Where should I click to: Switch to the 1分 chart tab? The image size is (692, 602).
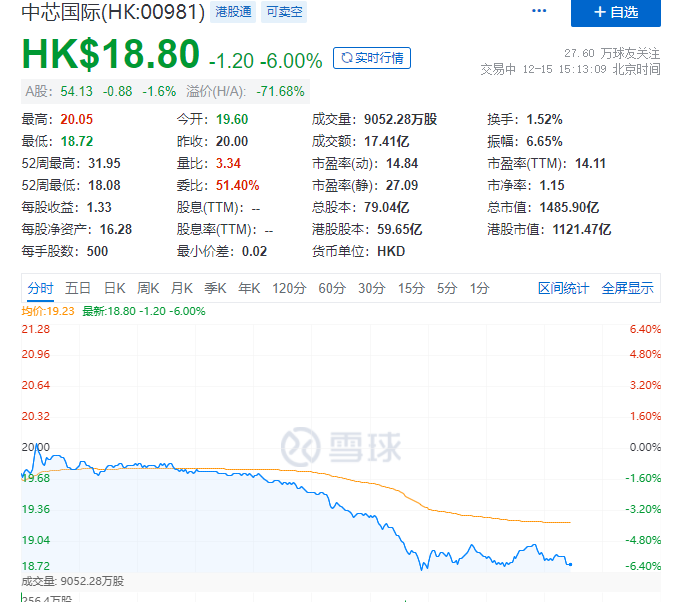tap(479, 288)
